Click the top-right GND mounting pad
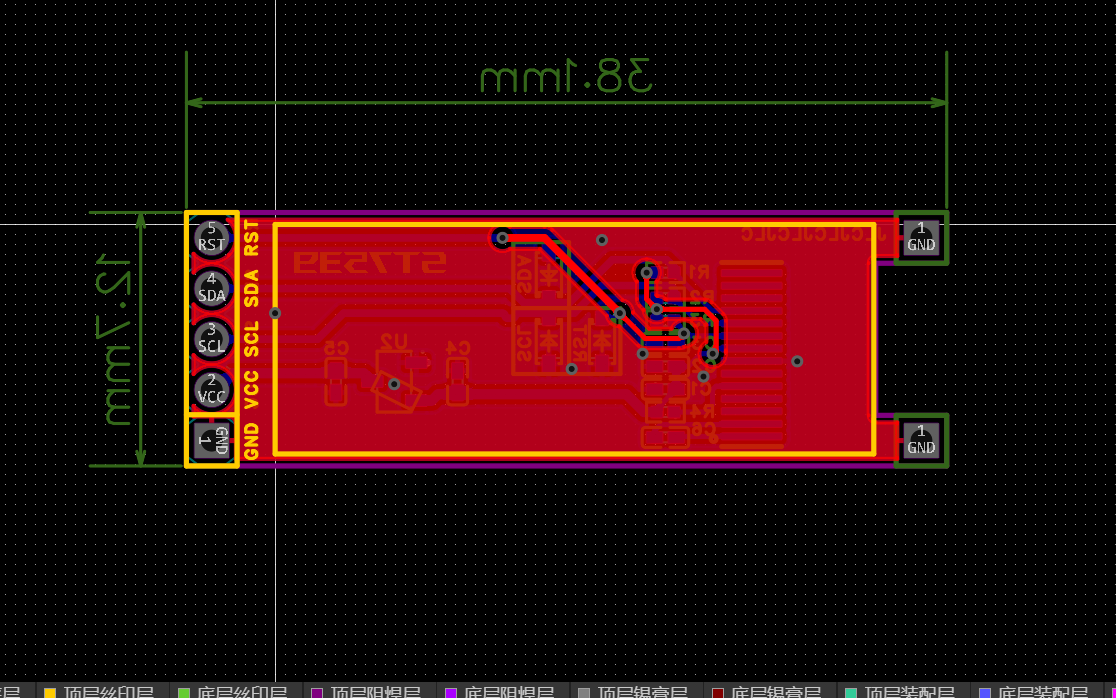This screenshot has height=698, width=1116. coord(920,238)
